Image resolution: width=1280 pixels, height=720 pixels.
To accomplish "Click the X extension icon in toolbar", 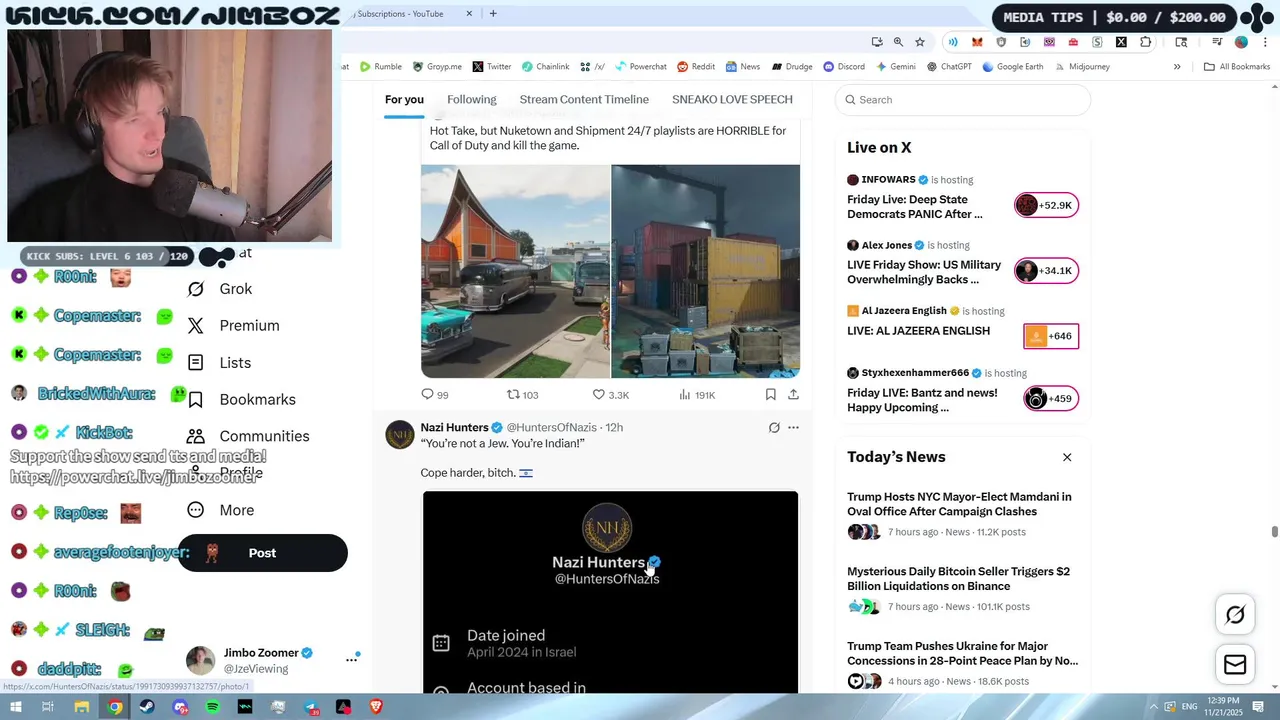I will (1121, 42).
